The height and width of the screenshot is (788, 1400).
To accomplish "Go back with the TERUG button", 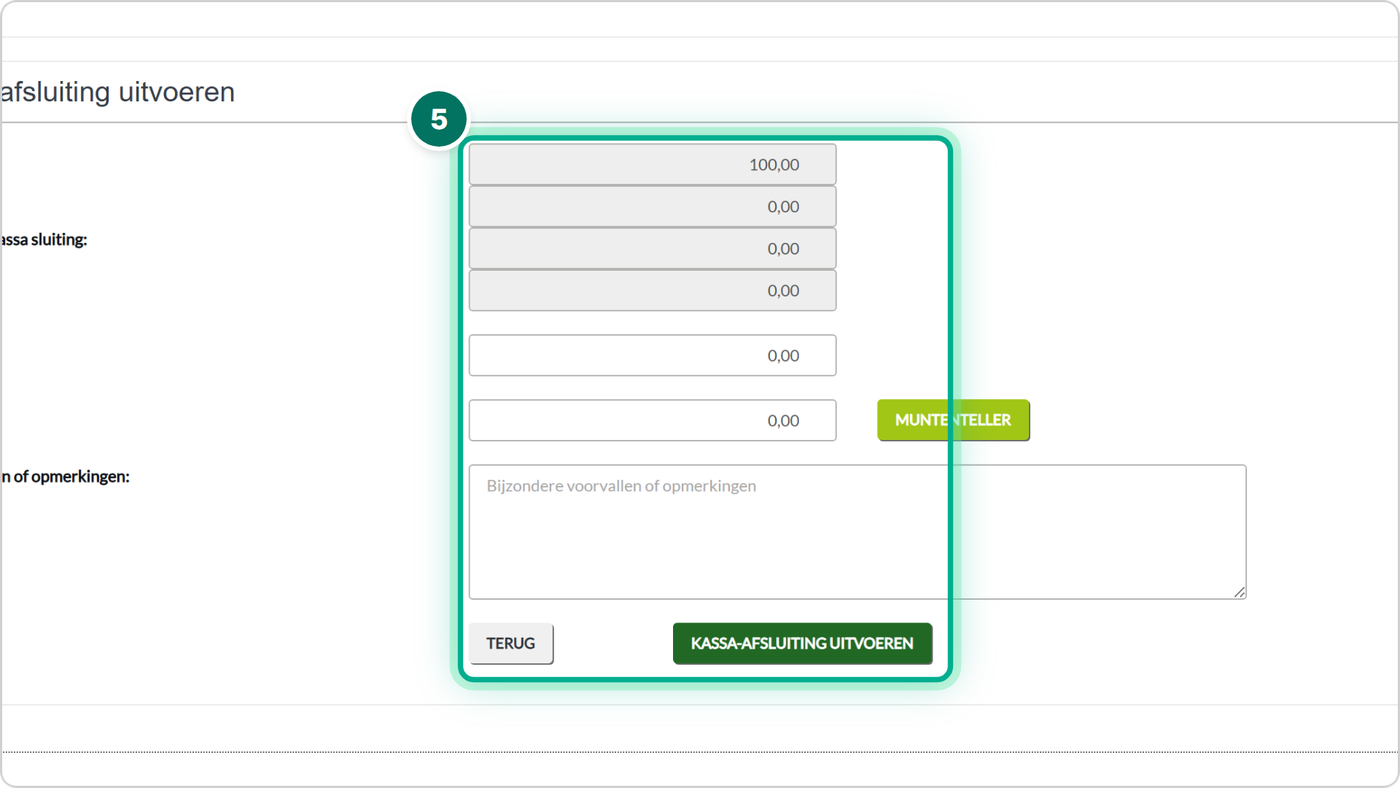I will 511,643.
